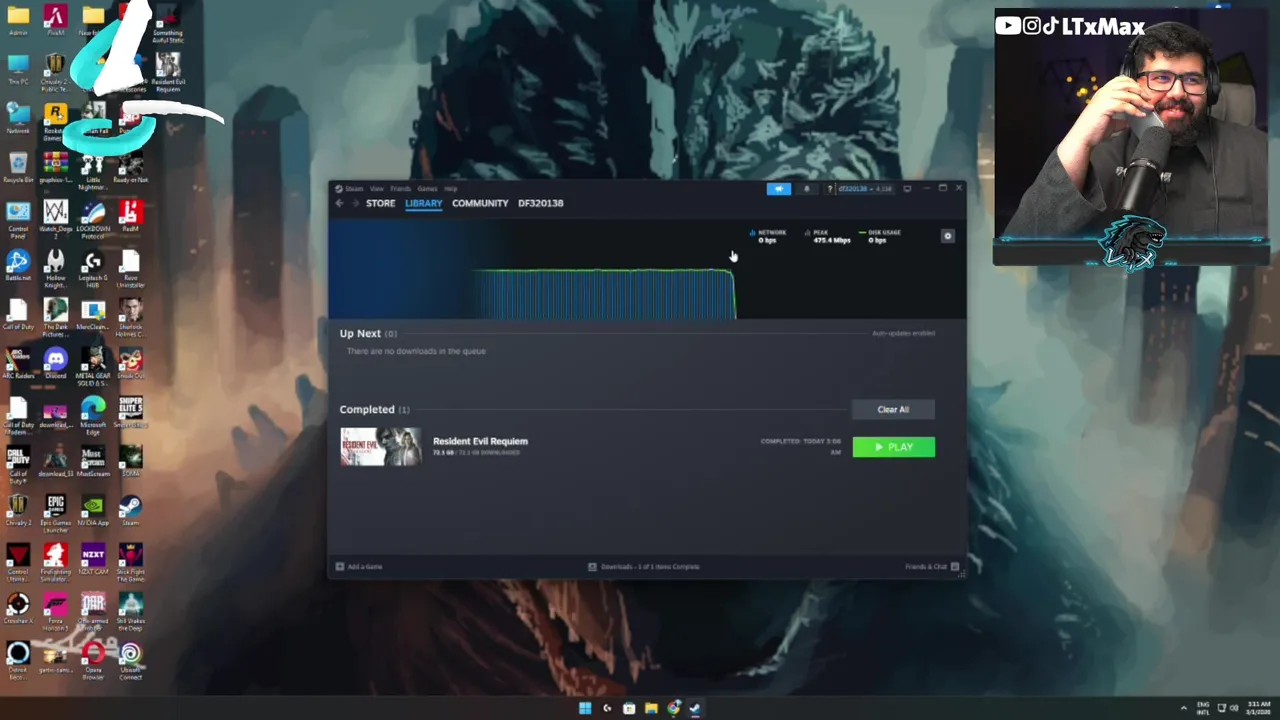
Task: Open Steam notifications bell
Action: point(807,188)
